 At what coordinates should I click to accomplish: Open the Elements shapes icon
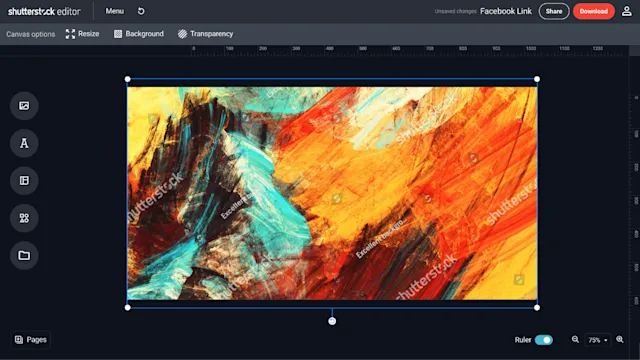(x=24, y=218)
